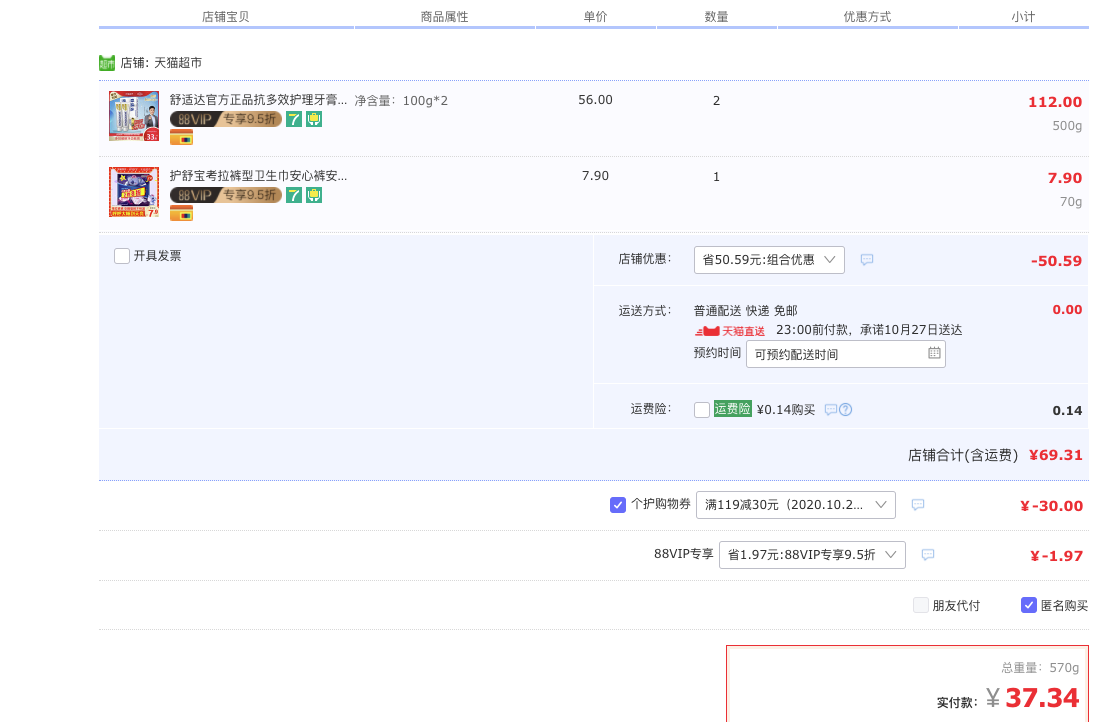Click the 7-day return icon on Sensodyne toothpaste row
Image resolution: width=1097 pixels, height=722 pixels.
click(294, 119)
